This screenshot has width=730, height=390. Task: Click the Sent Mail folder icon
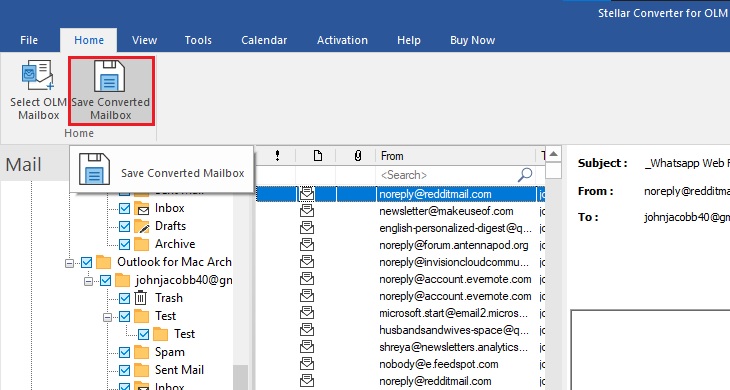(142, 370)
